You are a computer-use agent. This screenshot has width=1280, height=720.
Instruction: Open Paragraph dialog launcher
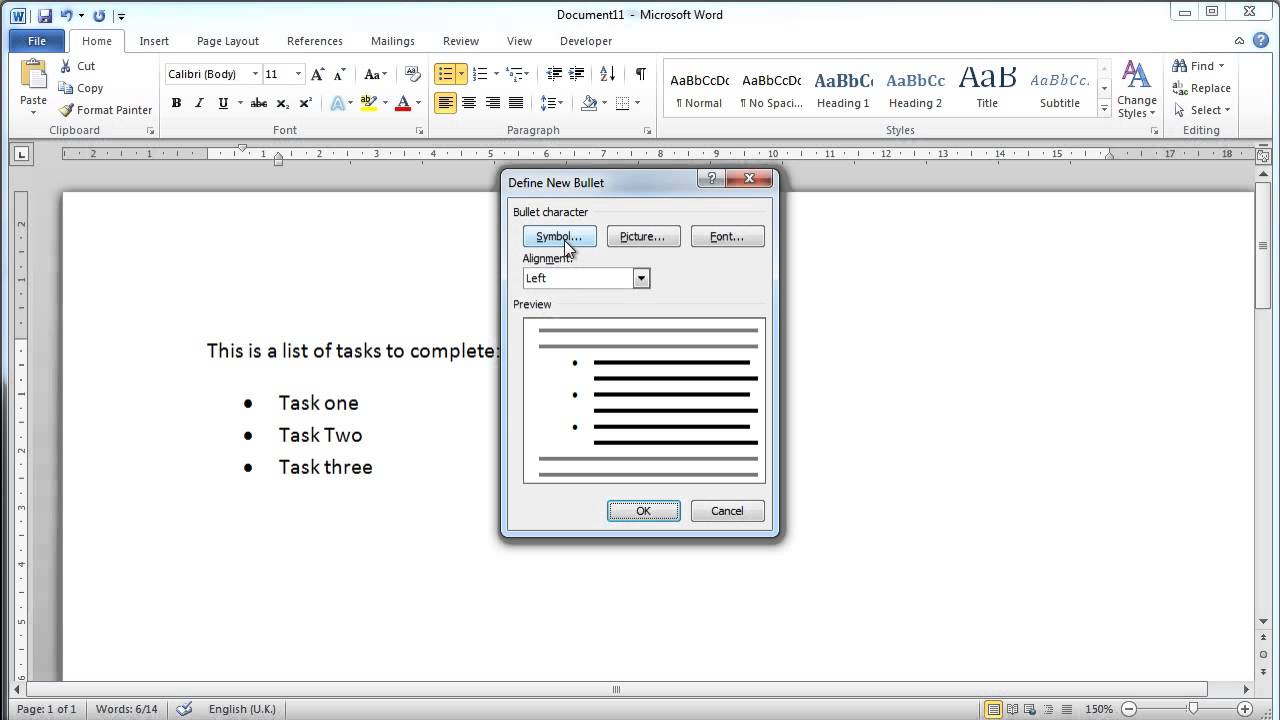coord(648,131)
